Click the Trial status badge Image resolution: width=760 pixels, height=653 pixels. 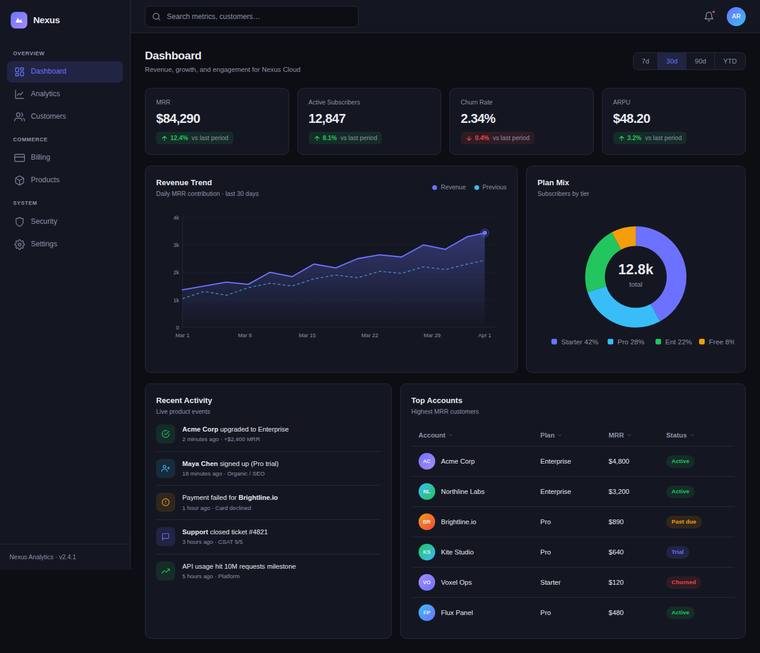(678, 552)
